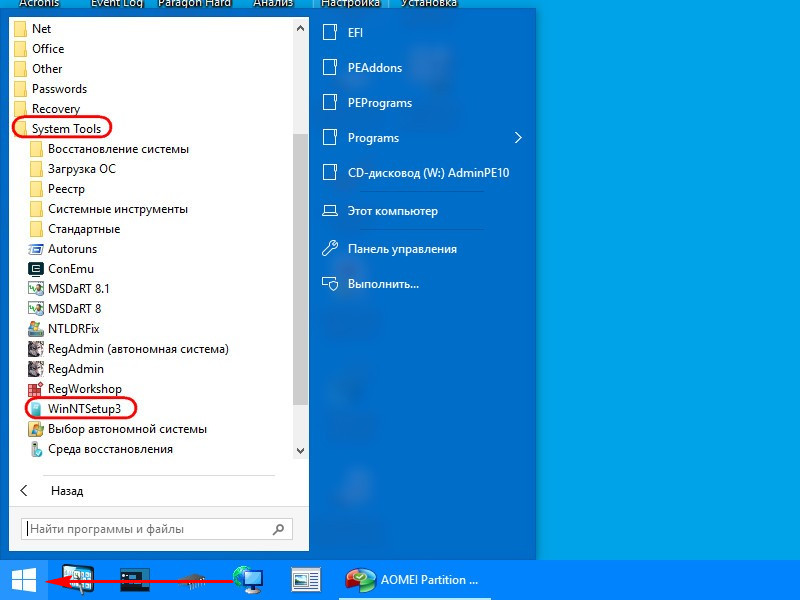The width and height of the screenshot is (800, 600).
Task: Launch the plain RegAdmin entry
Action: point(66,369)
